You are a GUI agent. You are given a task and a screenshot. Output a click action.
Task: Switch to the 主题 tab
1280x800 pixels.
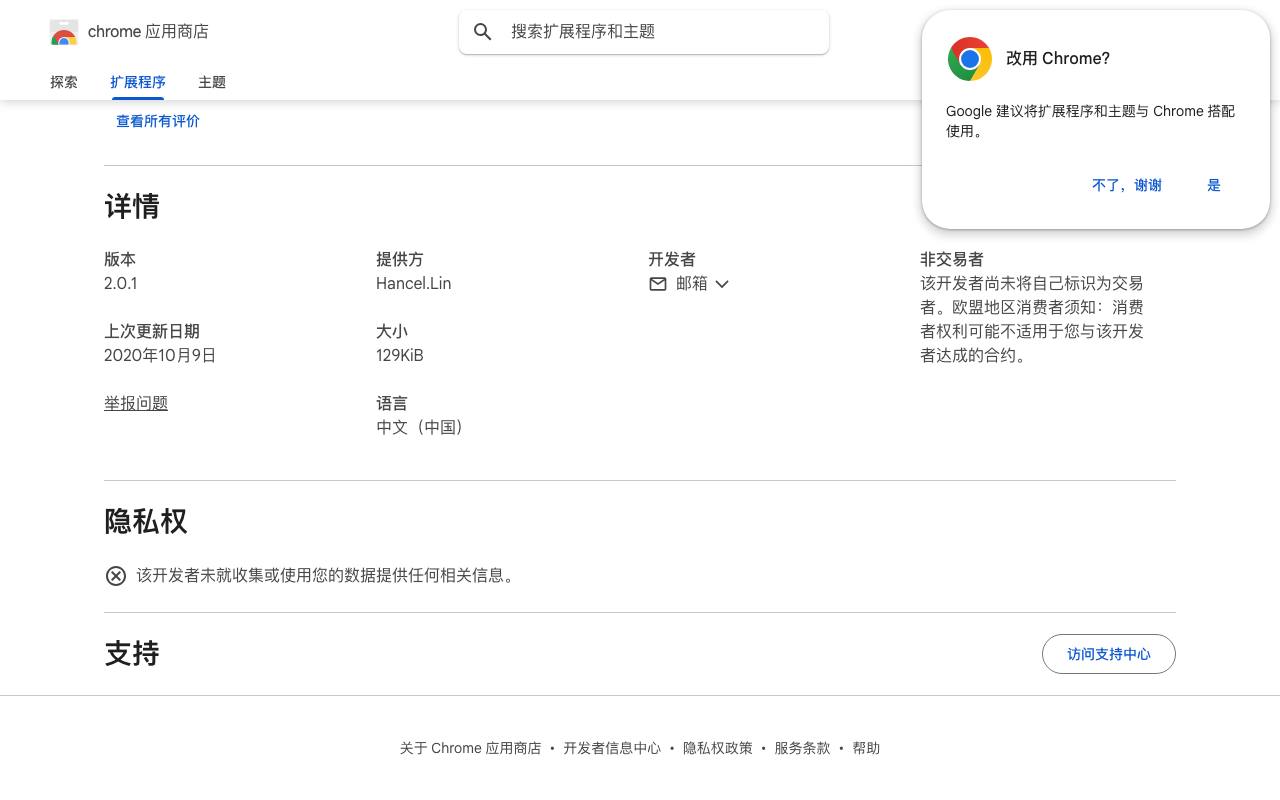coord(212,82)
